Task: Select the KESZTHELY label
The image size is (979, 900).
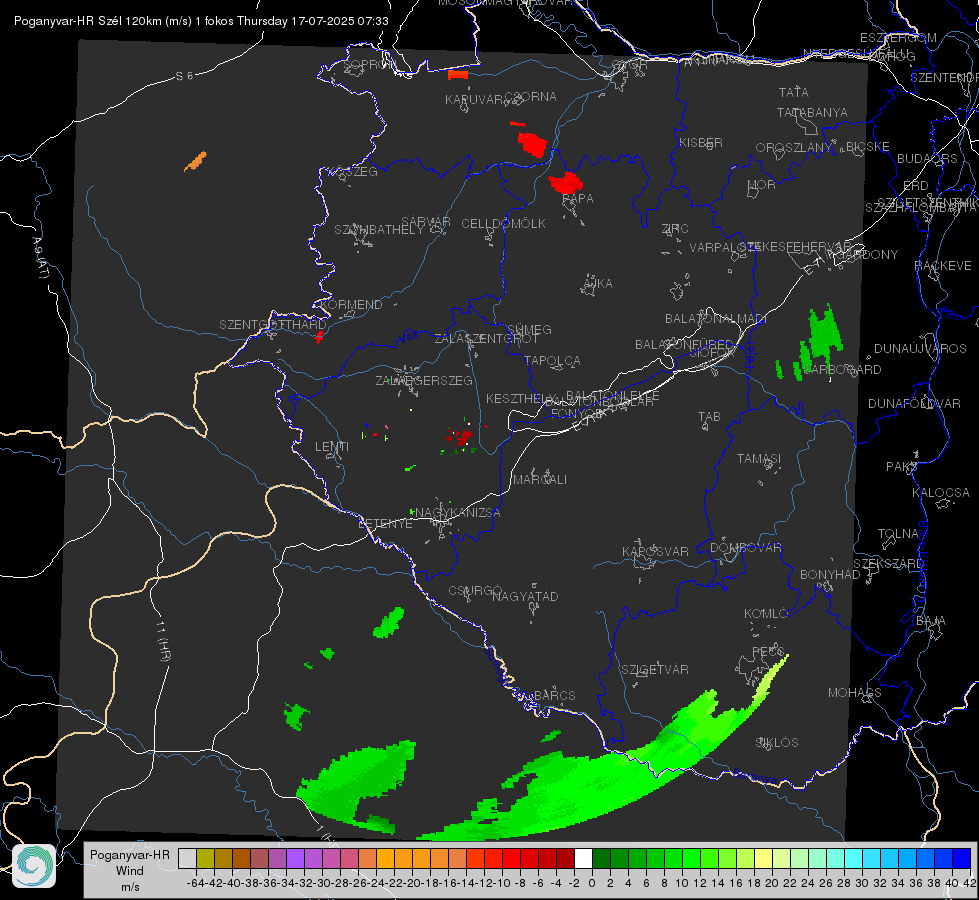Action: [x=519, y=398]
